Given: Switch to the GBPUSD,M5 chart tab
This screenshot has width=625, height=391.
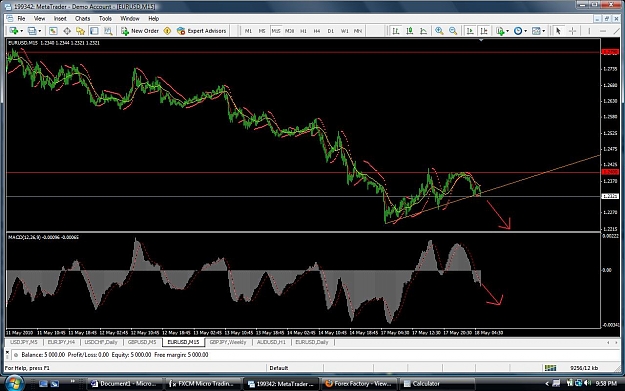Looking at the screenshot, I should [x=142, y=342].
